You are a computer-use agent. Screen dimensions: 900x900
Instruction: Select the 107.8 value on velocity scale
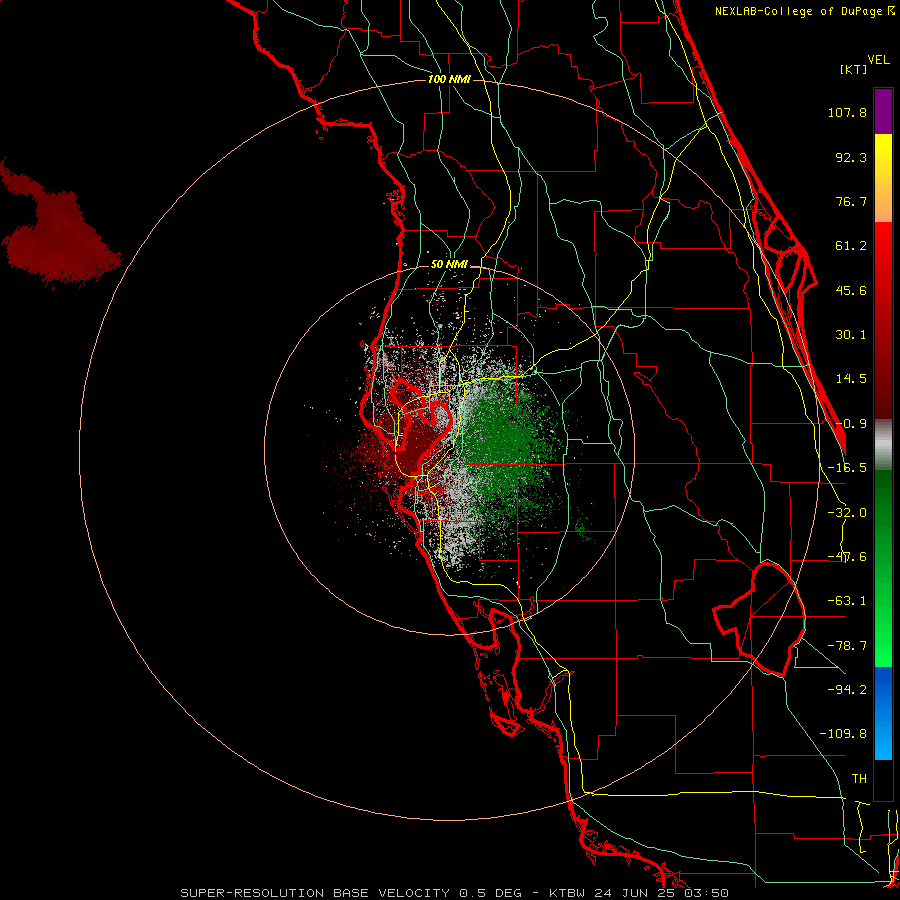point(847,112)
